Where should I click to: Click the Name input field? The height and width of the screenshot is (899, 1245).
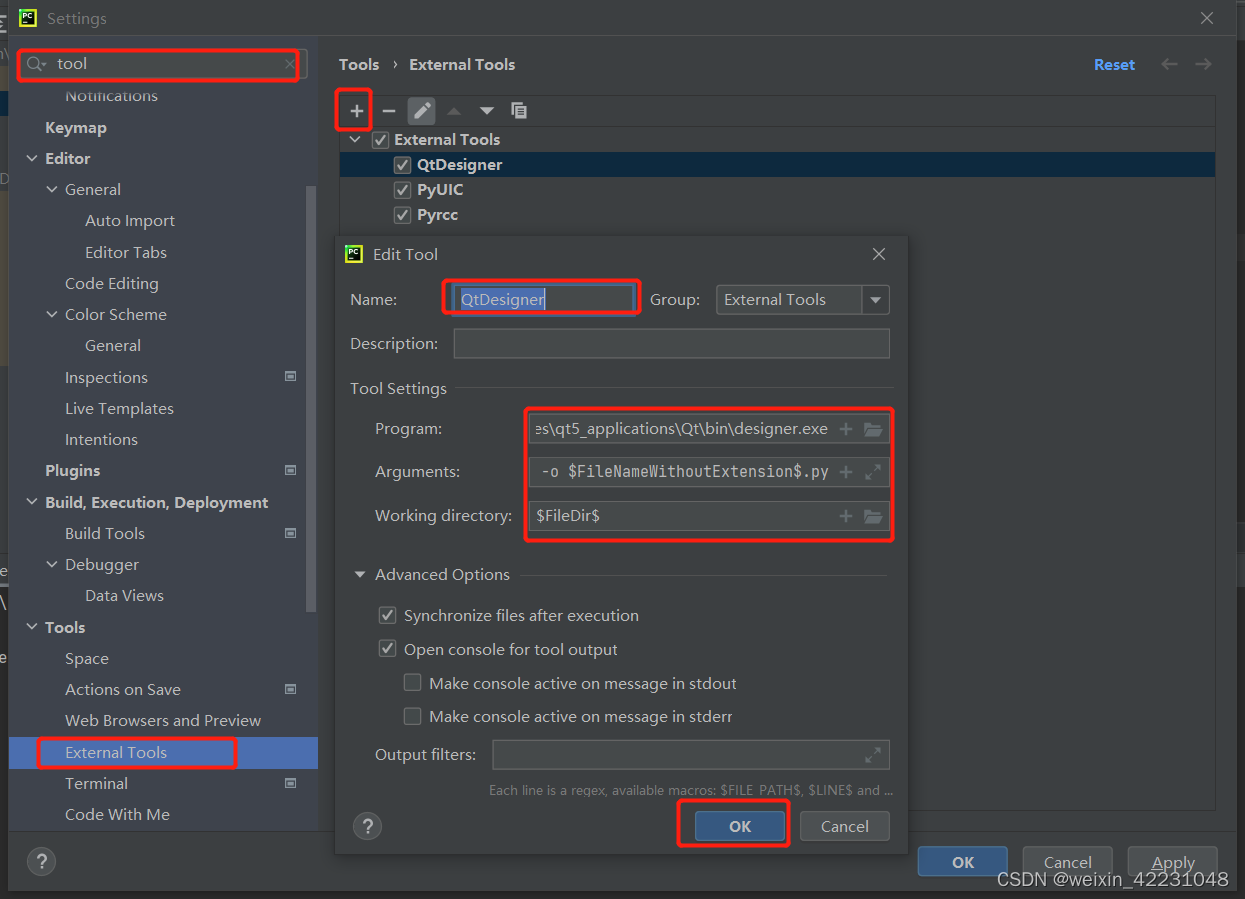[x=544, y=299]
